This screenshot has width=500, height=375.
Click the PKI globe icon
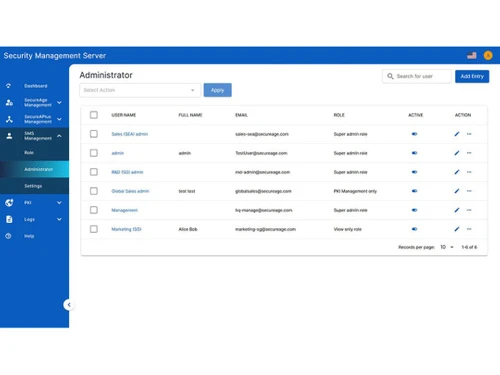pos(9,202)
